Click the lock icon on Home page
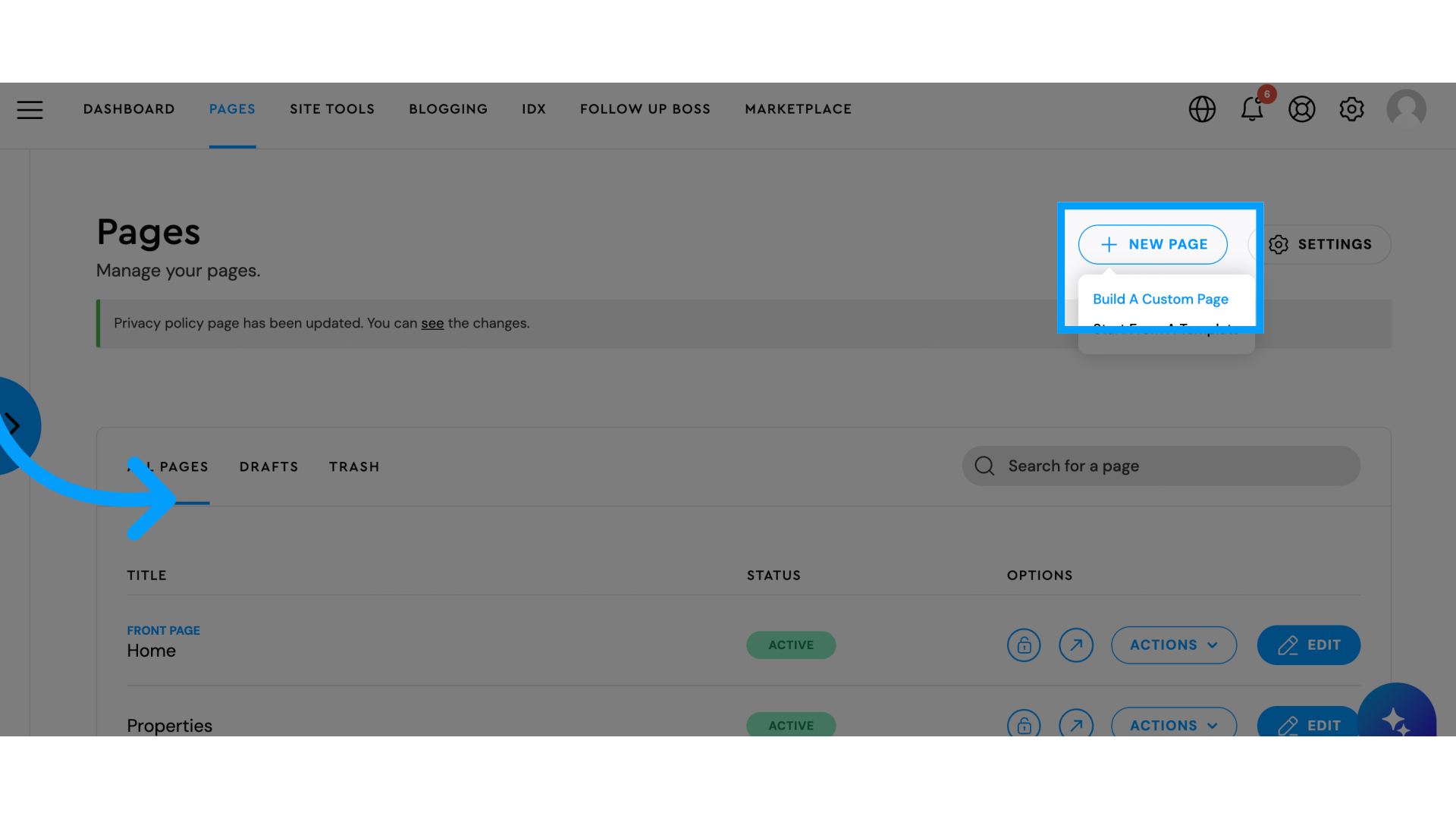This screenshot has height=819, width=1456. (1024, 645)
